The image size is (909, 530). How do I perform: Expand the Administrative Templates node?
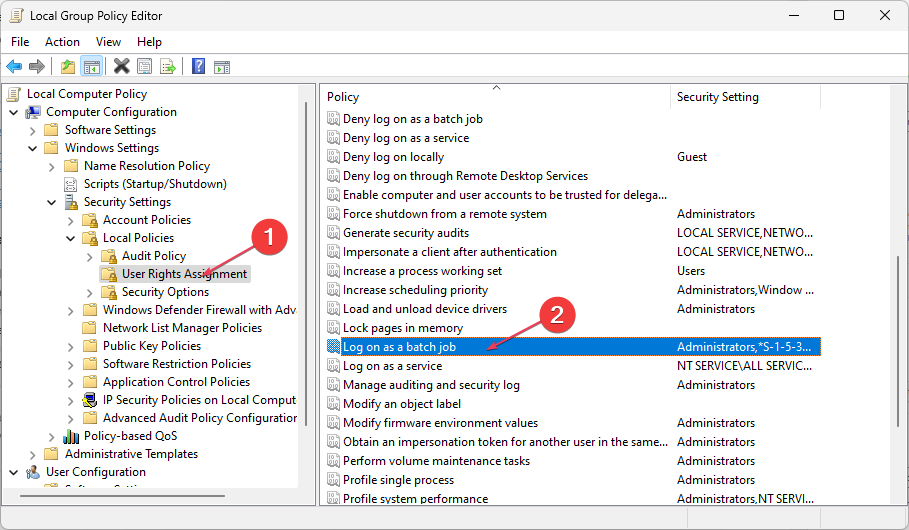33,454
